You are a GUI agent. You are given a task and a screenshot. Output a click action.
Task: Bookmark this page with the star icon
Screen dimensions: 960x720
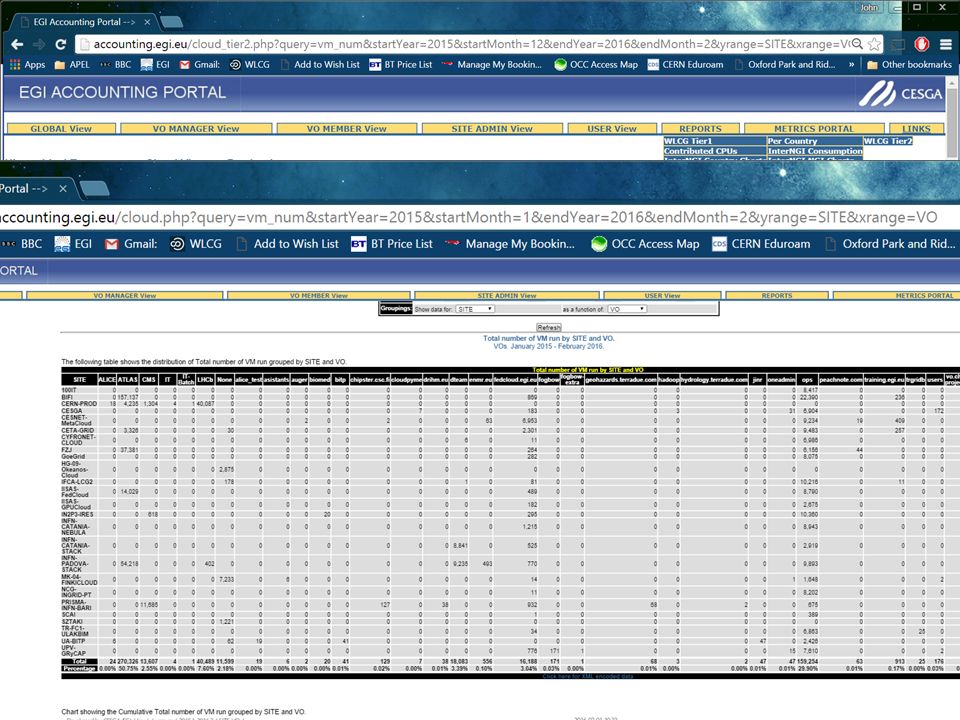tap(874, 44)
